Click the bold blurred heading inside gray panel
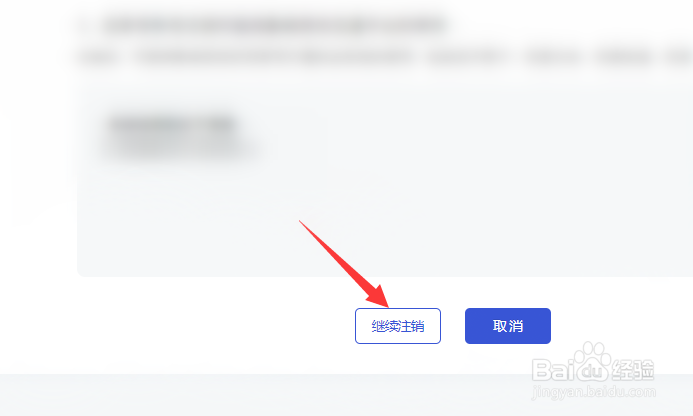 tap(172, 124)
